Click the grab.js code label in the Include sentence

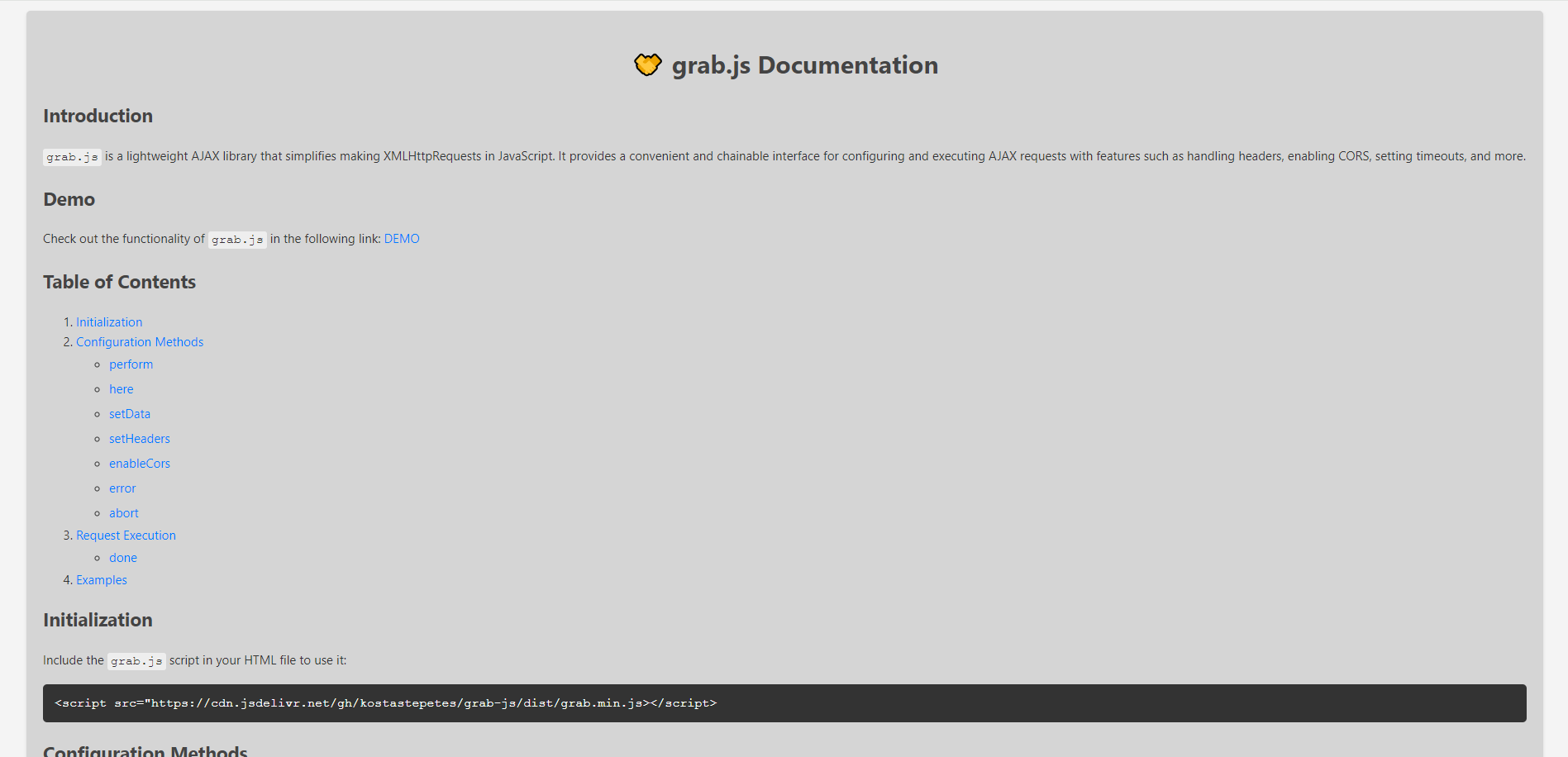[136, 661]
